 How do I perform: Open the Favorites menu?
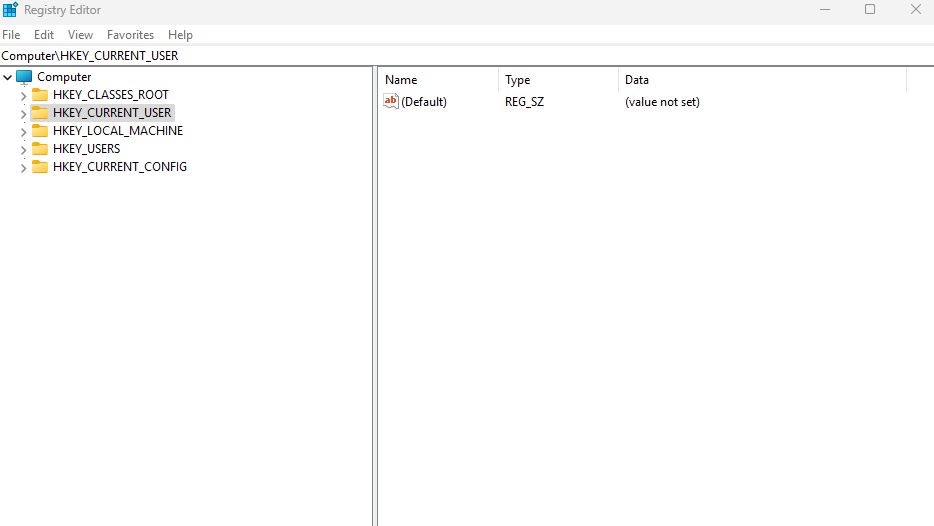[x=130, y=35]
